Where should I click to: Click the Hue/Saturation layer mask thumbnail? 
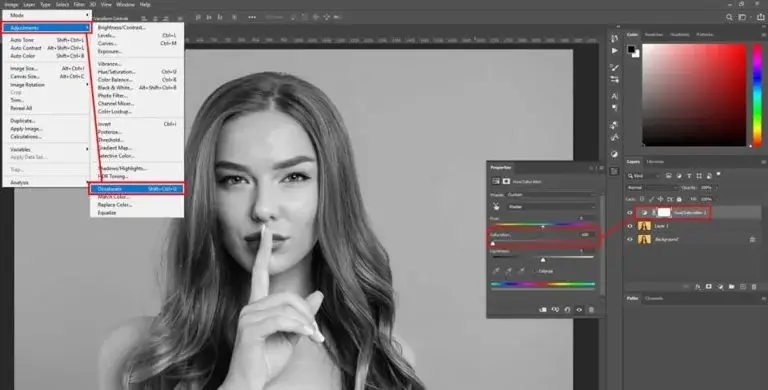click(x=664, y=213)
